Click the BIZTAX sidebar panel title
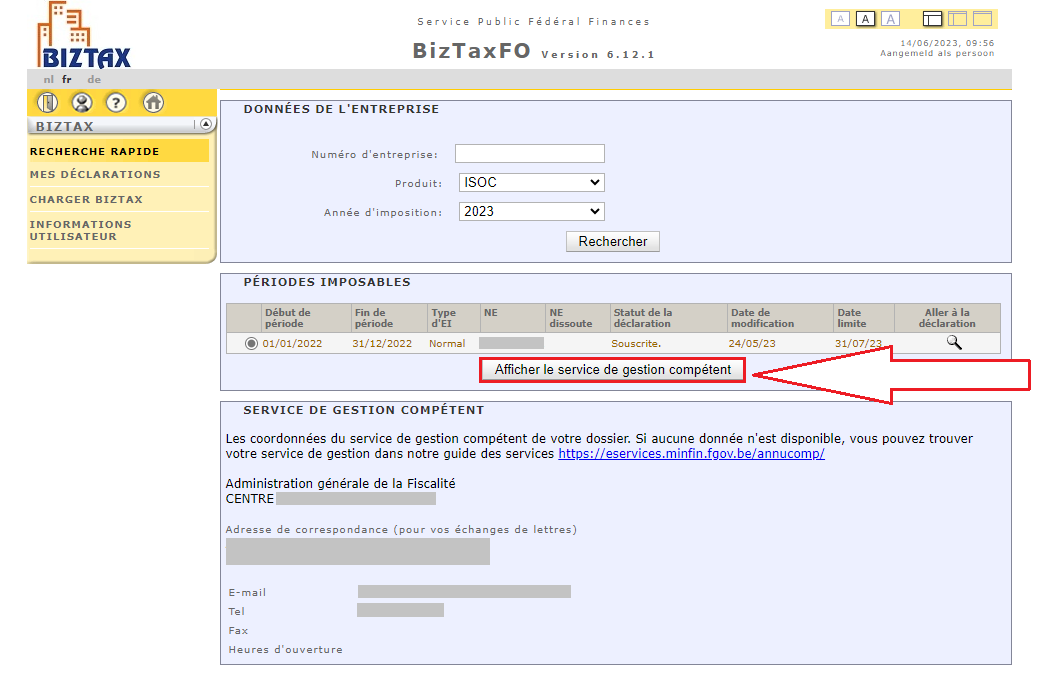 coord(65,126)
